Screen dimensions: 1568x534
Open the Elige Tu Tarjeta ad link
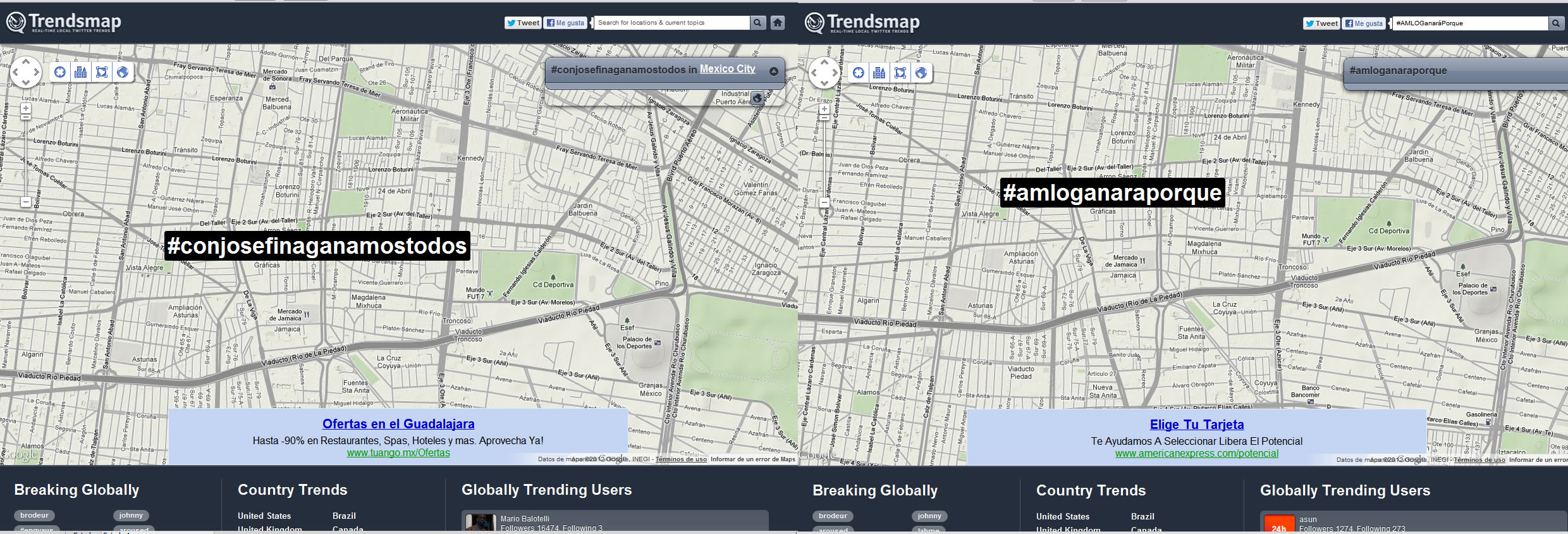(x=1197, y=425)
